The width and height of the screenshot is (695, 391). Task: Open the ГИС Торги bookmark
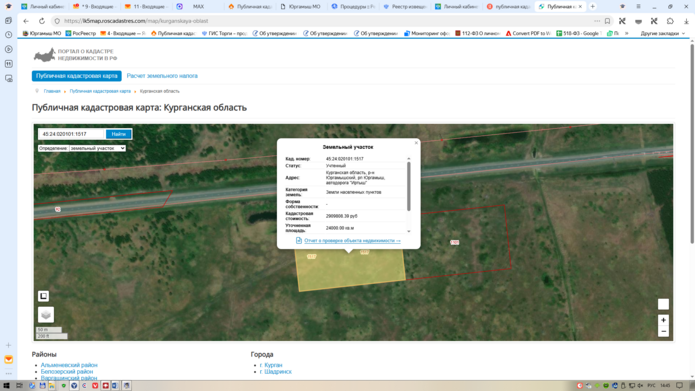coord(224,33)
